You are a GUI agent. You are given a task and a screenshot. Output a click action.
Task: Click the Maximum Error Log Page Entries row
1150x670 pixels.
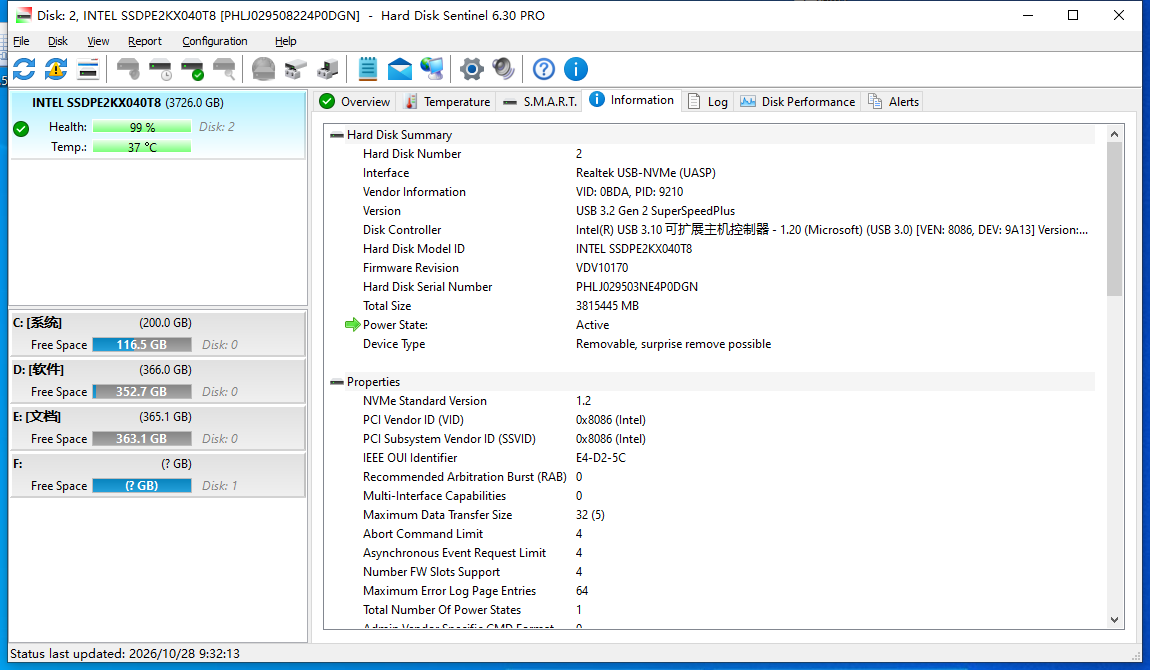tap(711, 591)
